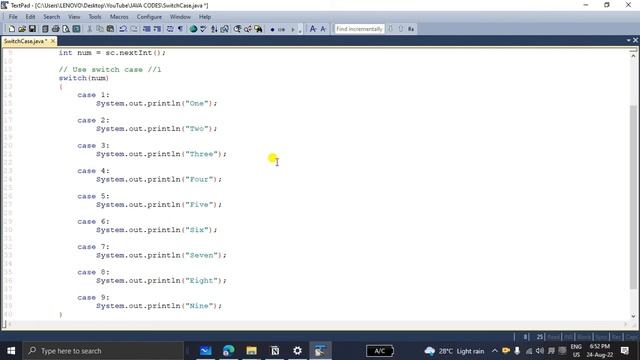Screen dimensions: 640x360
Task: Create a new document from the toolbar
Action: pyautogui.click(x=12, y=29)
